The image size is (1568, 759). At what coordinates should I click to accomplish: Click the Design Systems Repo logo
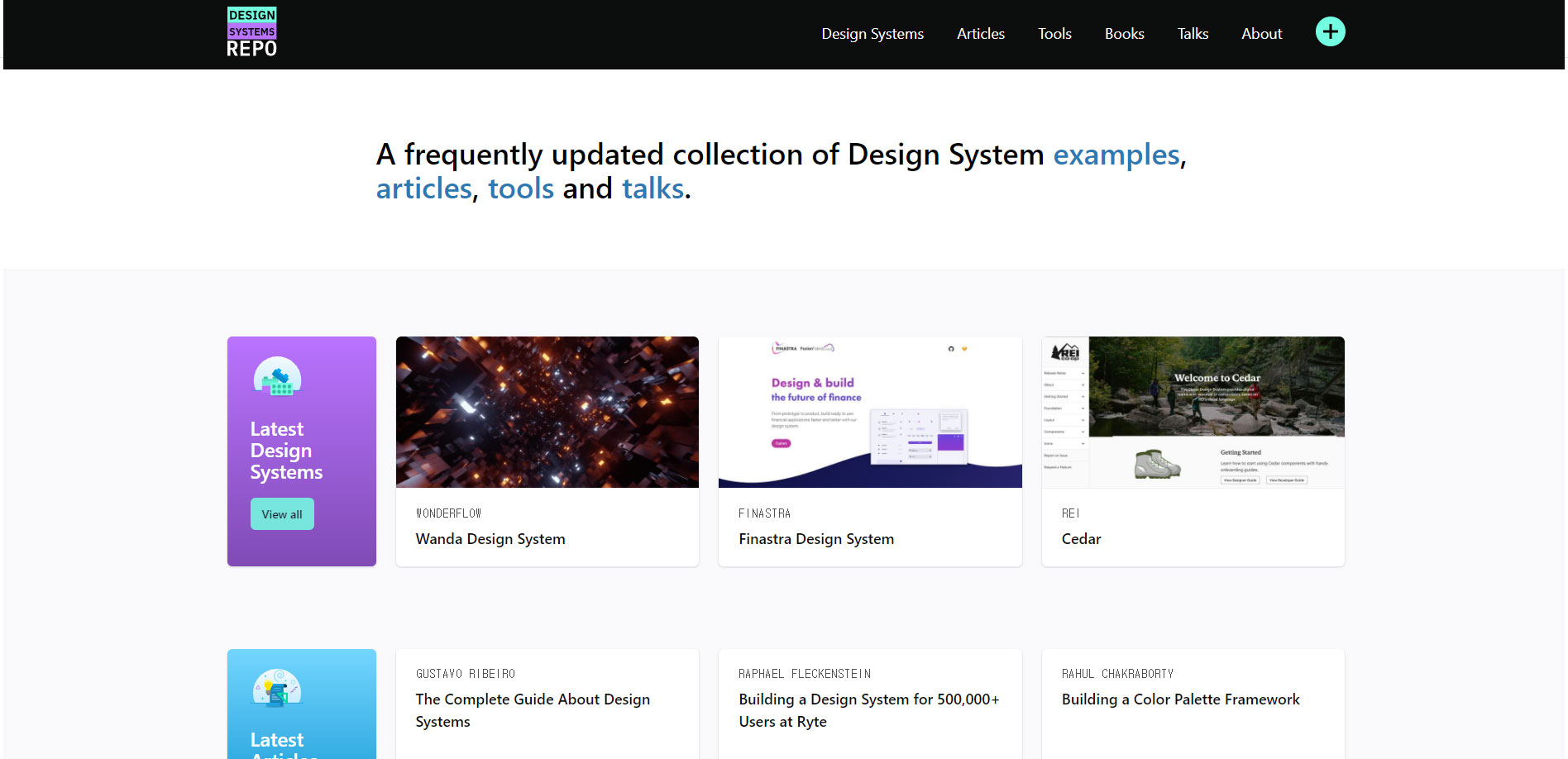point(251,32)
